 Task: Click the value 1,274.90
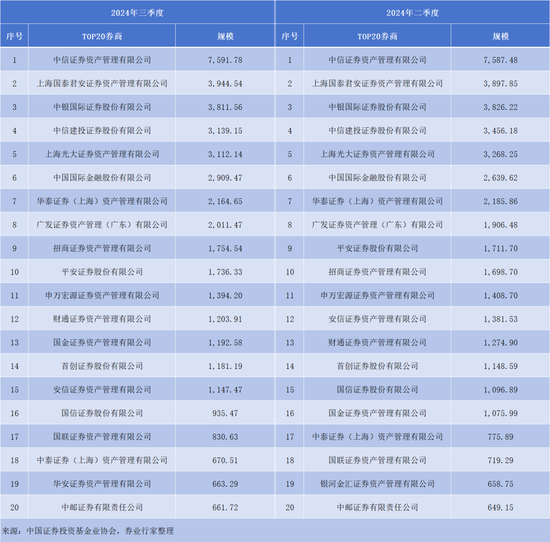tap(501, 342)
